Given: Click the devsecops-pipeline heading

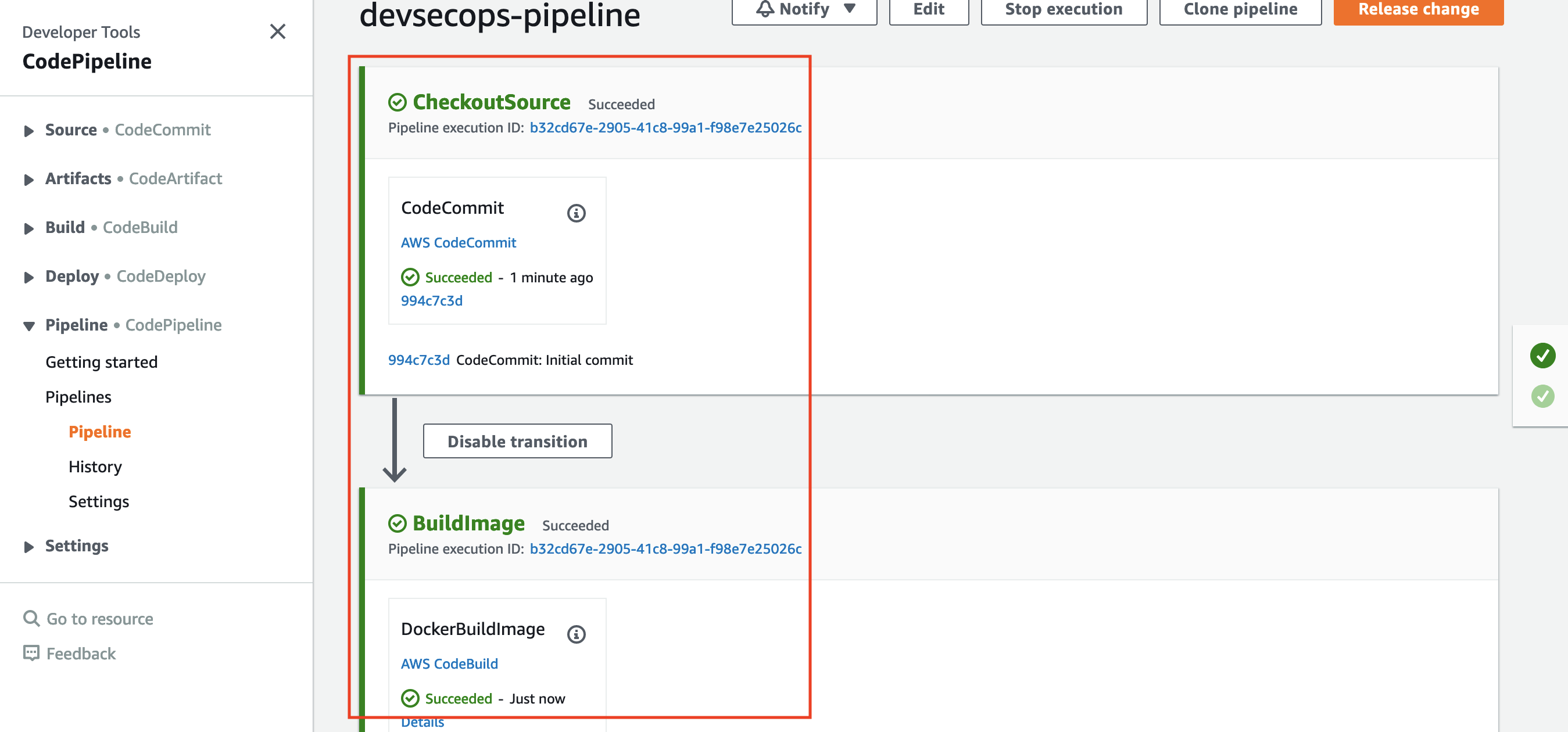Looking at the screenshot, I should [500, 15].
